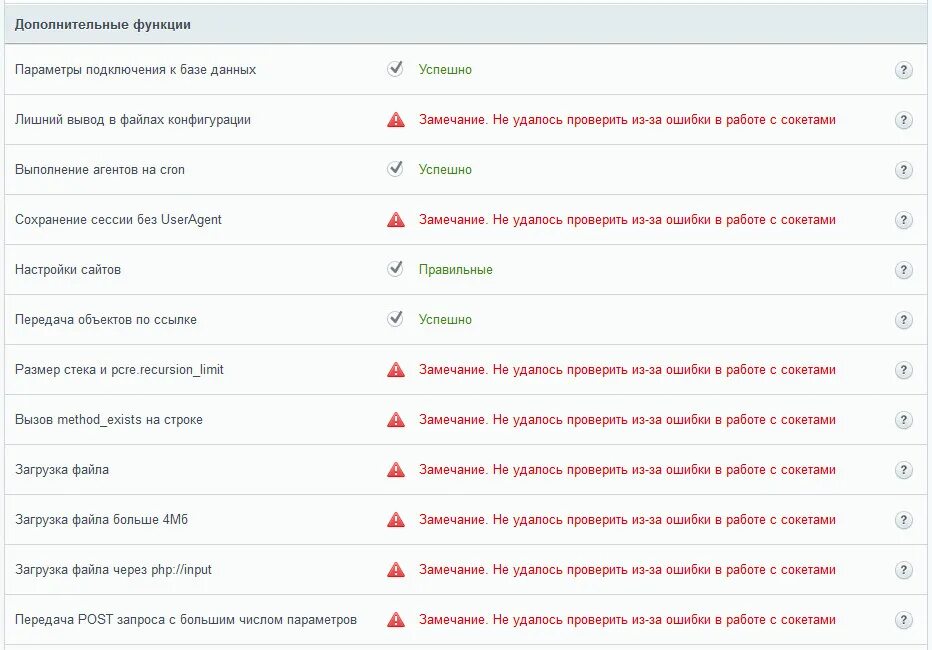Click help icon for Лишний вывод в файлах конфигурации
Screen dimensions: 932x650
click(x=903, y=120)
